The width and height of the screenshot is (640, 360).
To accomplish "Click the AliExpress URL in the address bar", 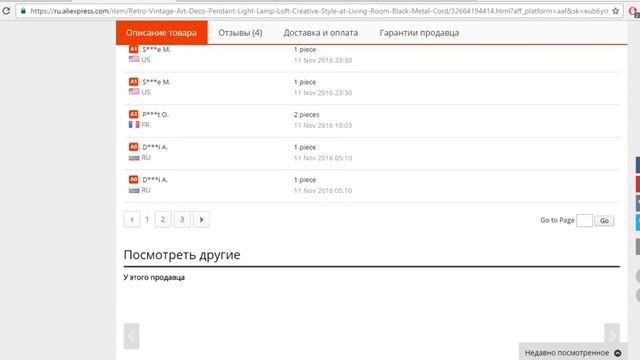I will (x=319, y=11).
